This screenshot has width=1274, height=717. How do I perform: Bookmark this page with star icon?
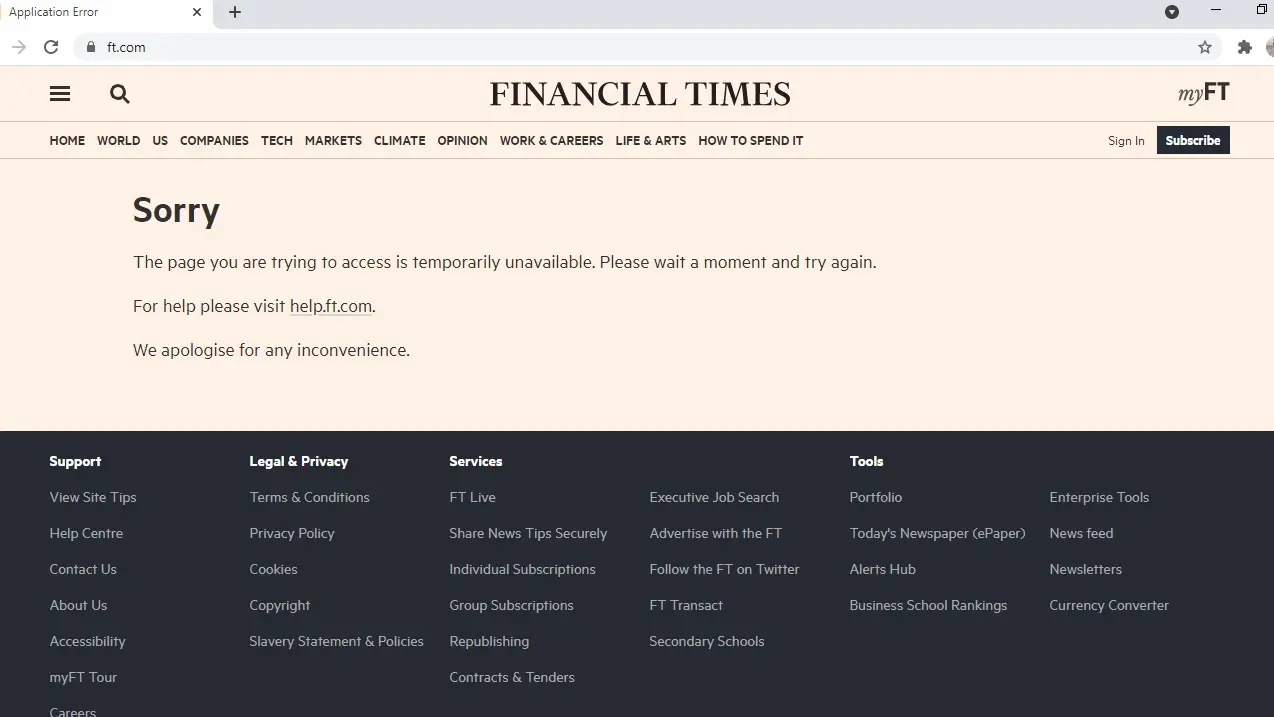click(x=1205, y=47)
